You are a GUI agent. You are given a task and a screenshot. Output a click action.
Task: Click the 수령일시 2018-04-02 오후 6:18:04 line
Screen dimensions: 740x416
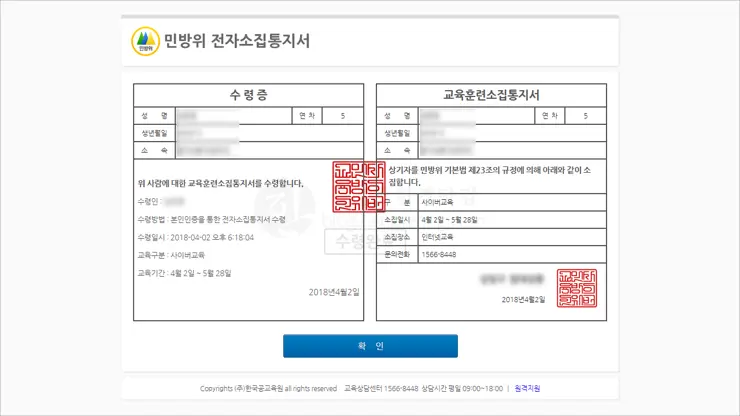(195, 238)
